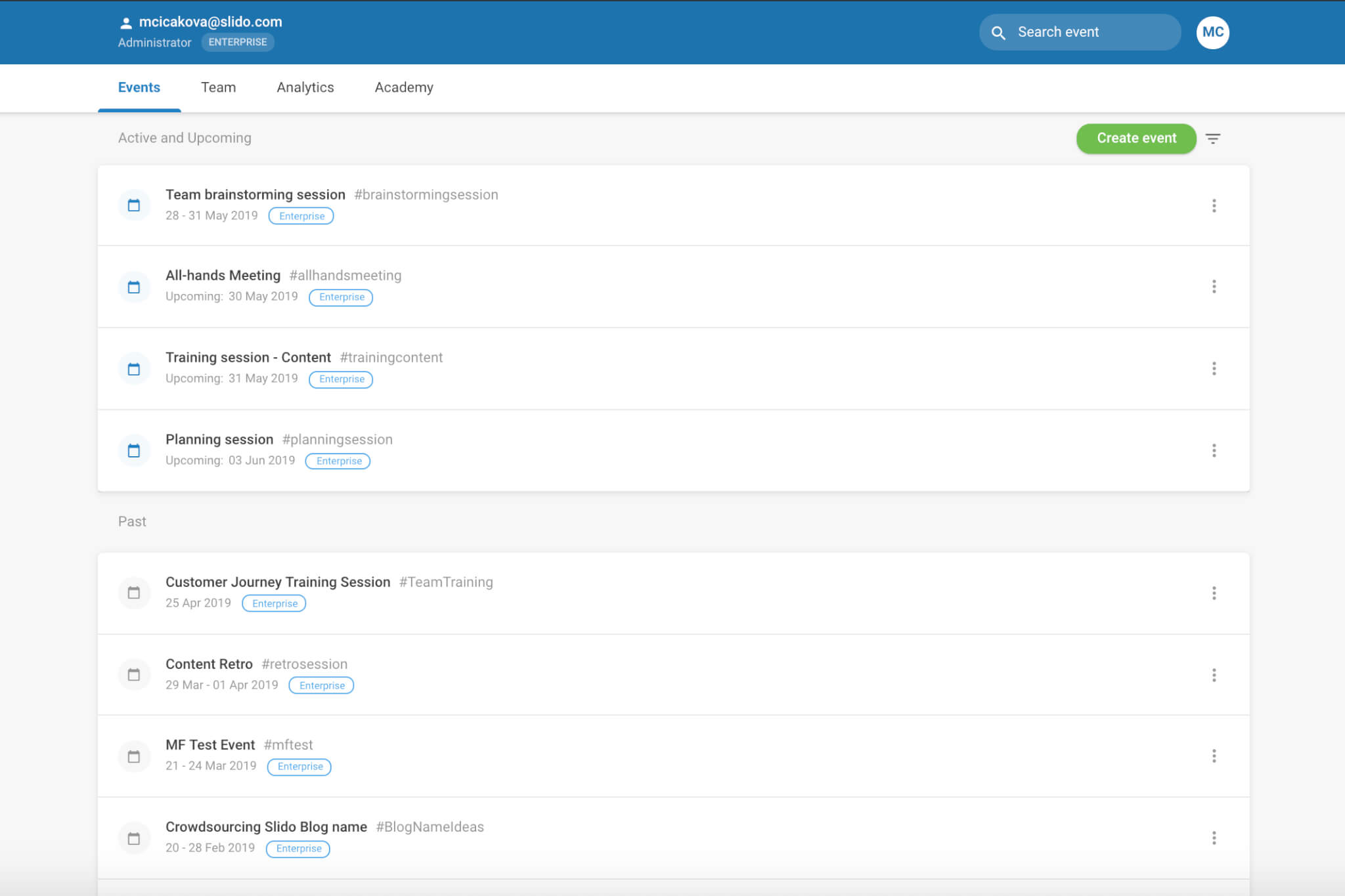Open MC profile avatar menu
Screen dimensions: 1345x896
coord(1212,32)
